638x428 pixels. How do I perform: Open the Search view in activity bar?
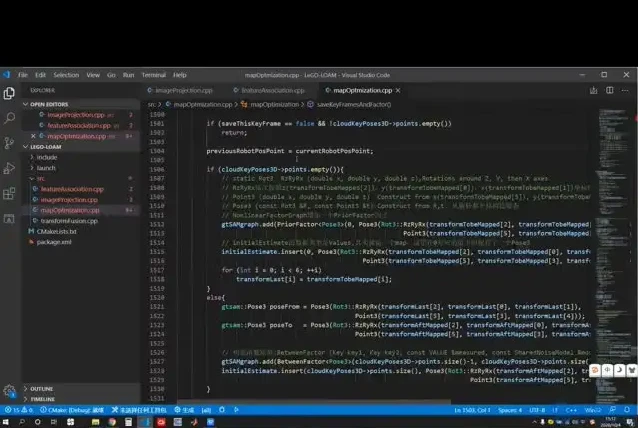[x=9, y=118]
